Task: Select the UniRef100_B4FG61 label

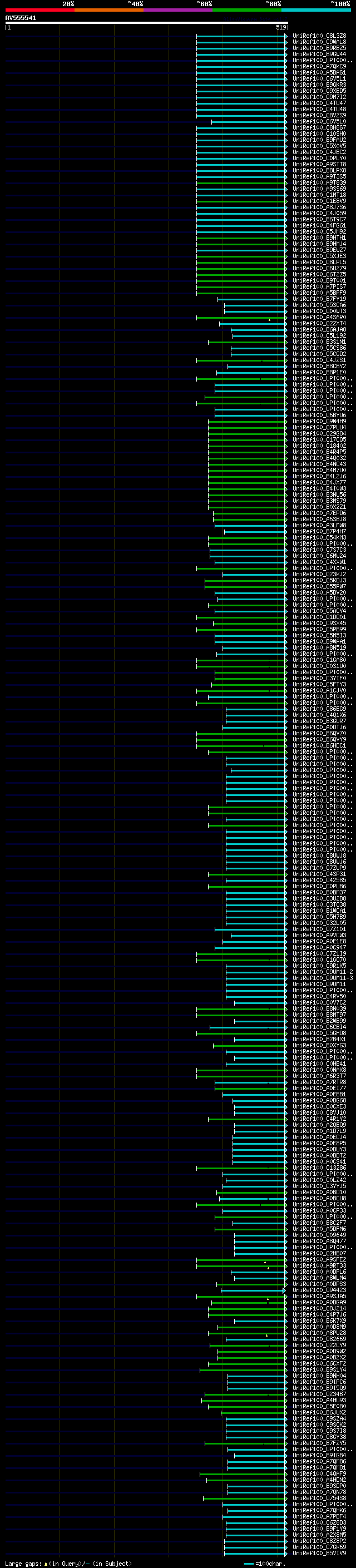Action: click(x=319, y=225)
